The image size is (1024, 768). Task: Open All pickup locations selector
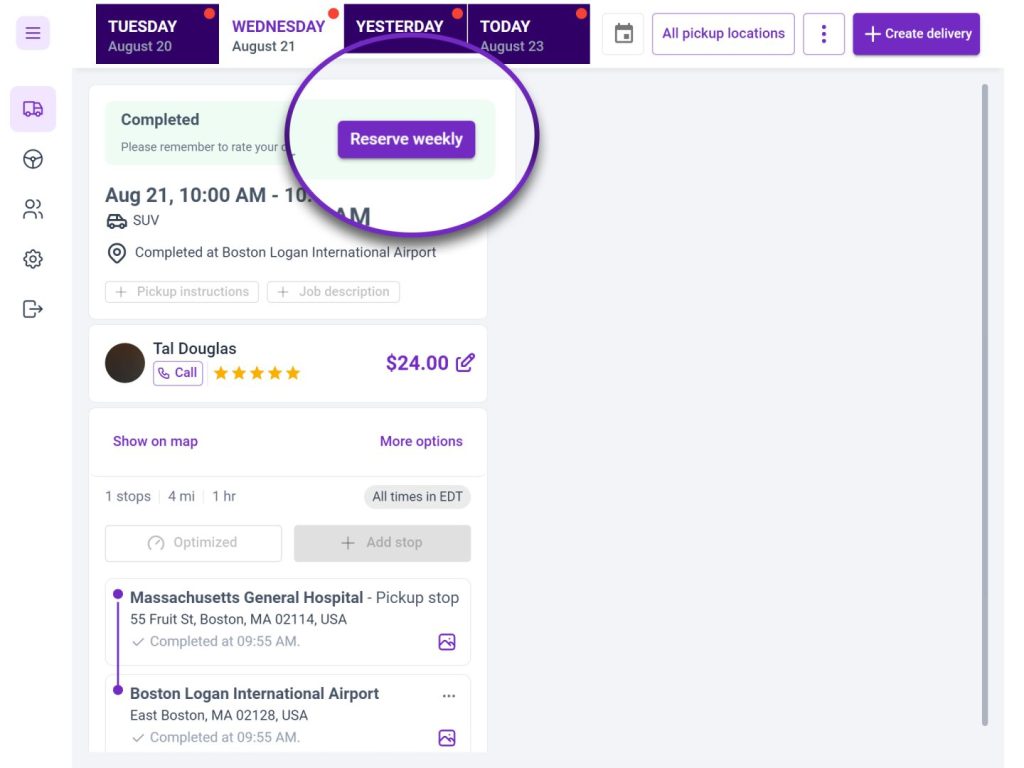pos(722,33)
